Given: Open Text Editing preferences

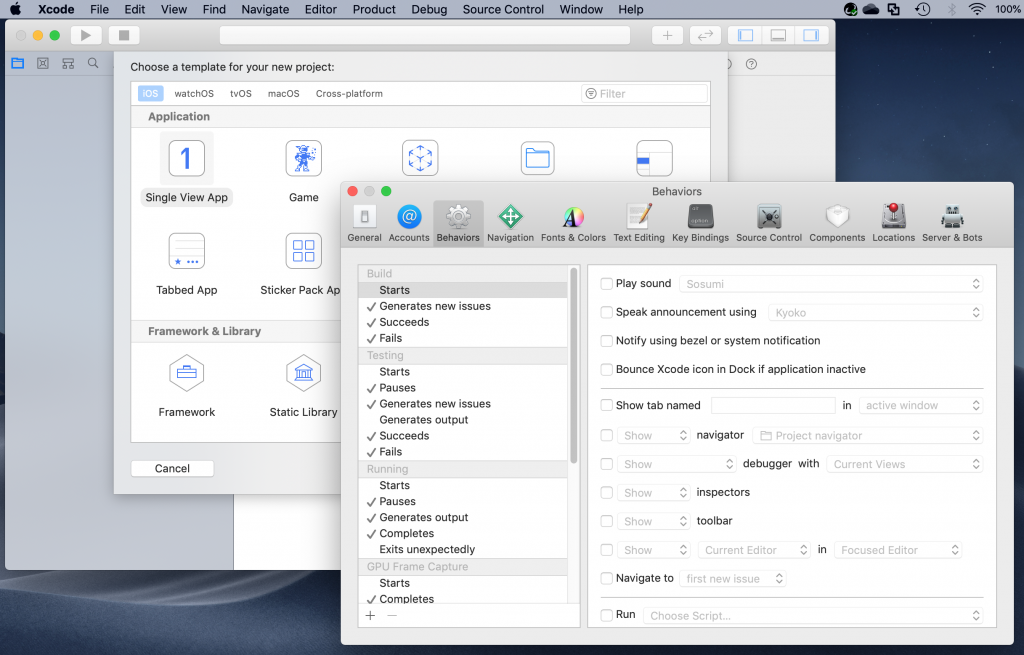Looking at the screenshot, I should 639,223.
